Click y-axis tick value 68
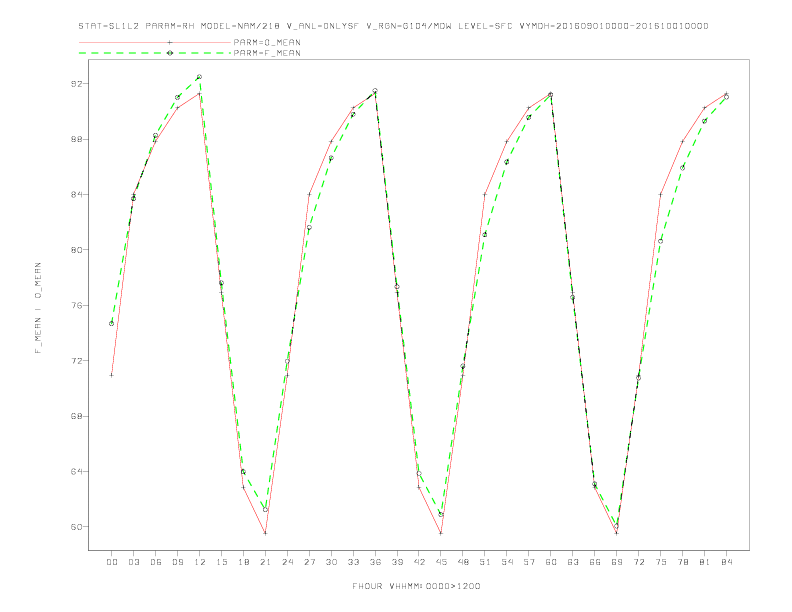 coord(77,416)
